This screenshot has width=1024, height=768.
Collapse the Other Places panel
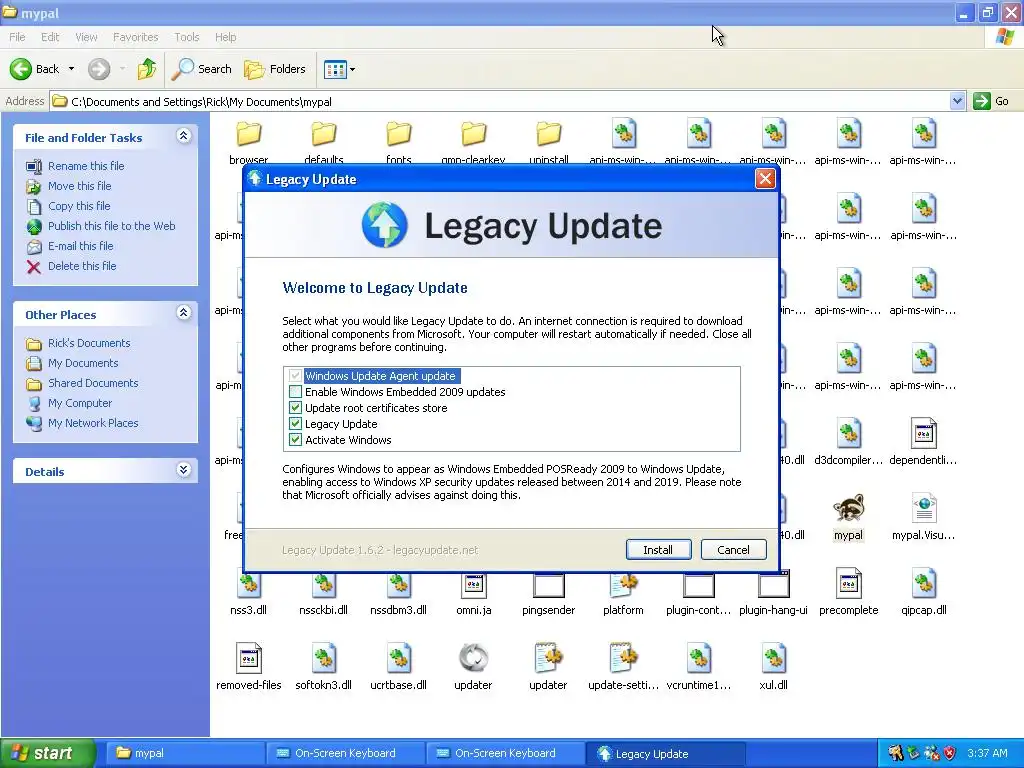point(184,313)
